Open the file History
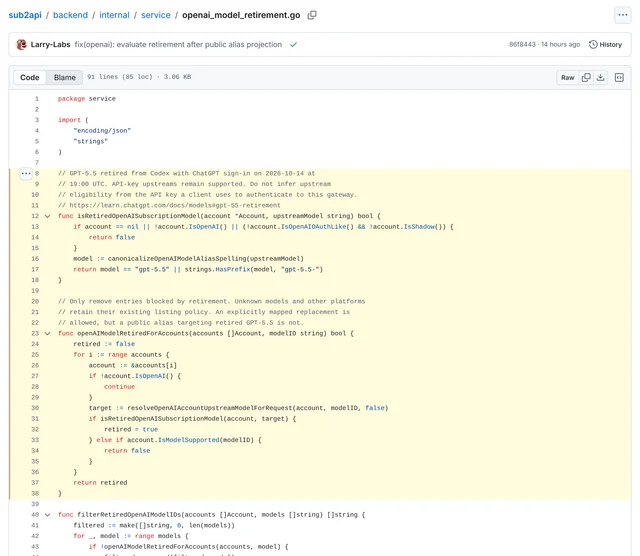 click(x=605, y=44)
